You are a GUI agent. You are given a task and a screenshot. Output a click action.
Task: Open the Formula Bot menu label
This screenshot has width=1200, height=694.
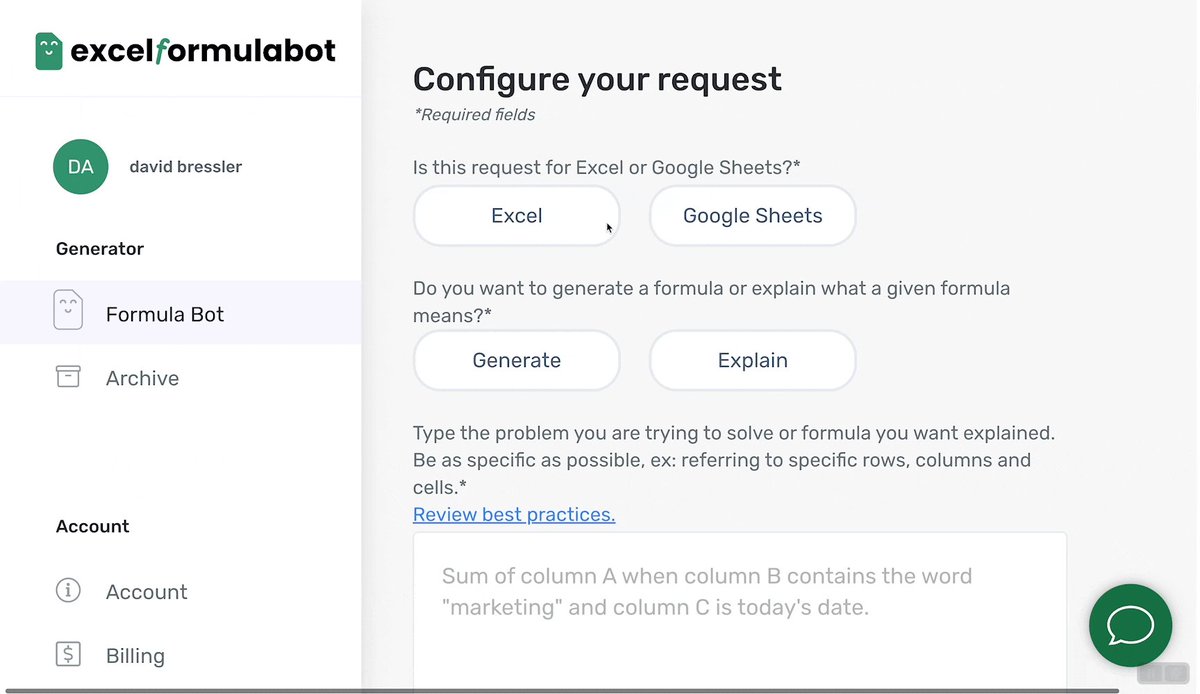coord(165,314)
